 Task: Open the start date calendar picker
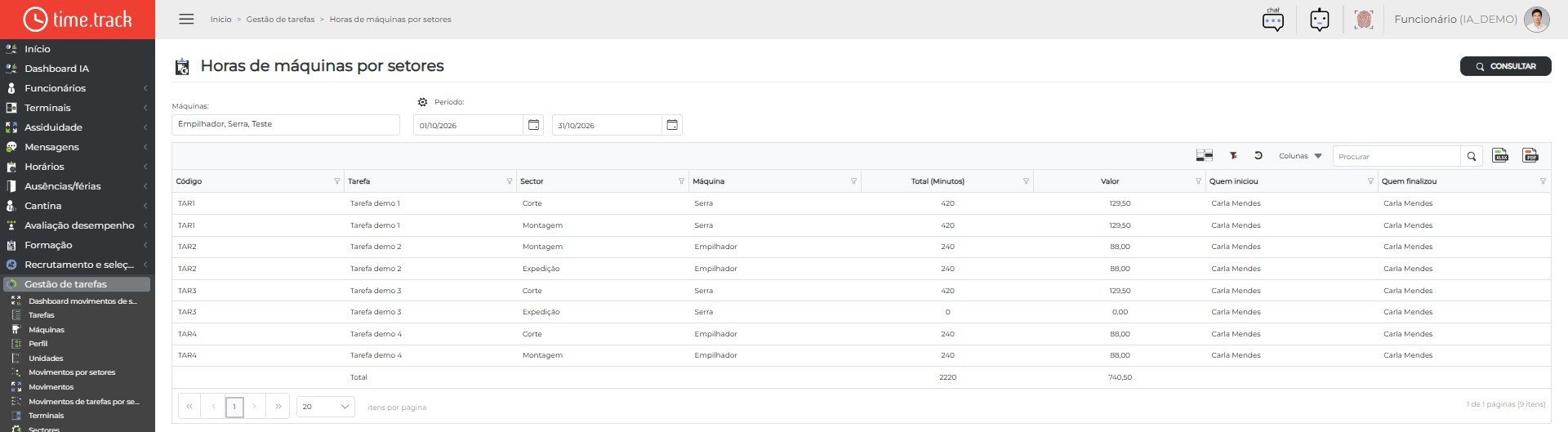(533, 125)
